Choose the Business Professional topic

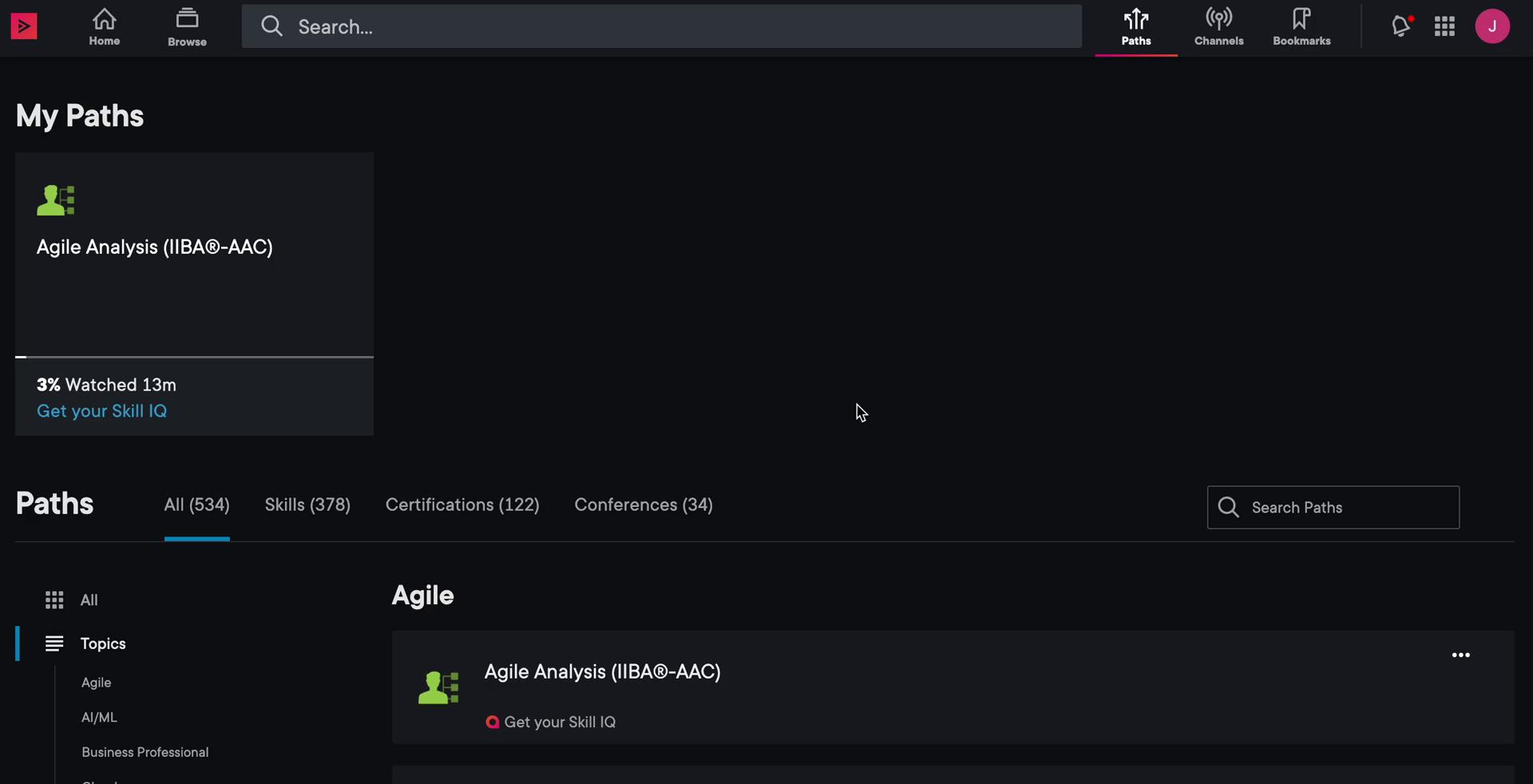(x=145, y=753)
